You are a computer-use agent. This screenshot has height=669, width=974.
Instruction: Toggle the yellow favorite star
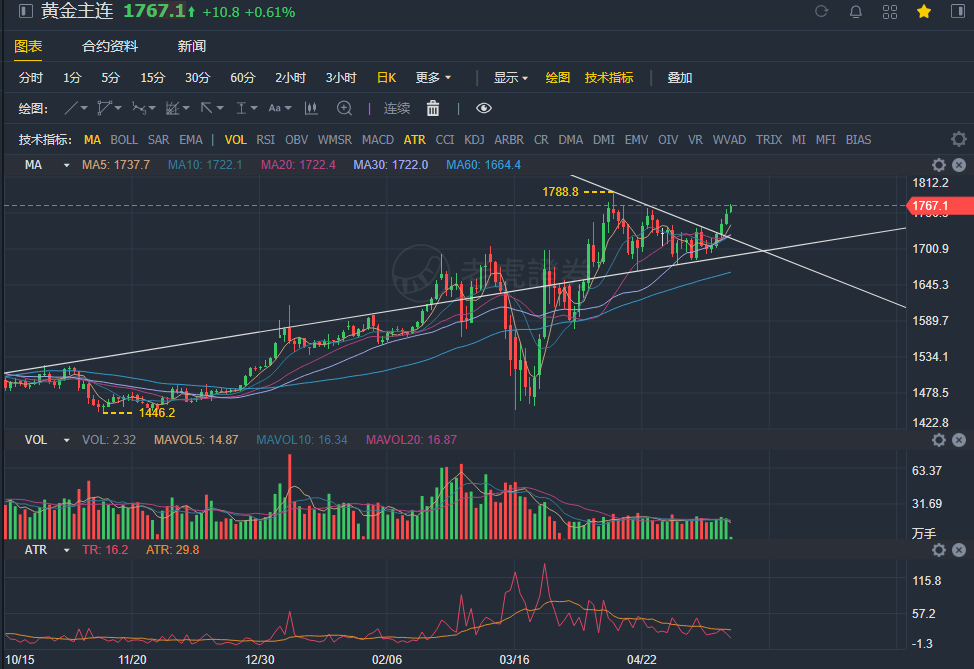[x=924, y=12]
